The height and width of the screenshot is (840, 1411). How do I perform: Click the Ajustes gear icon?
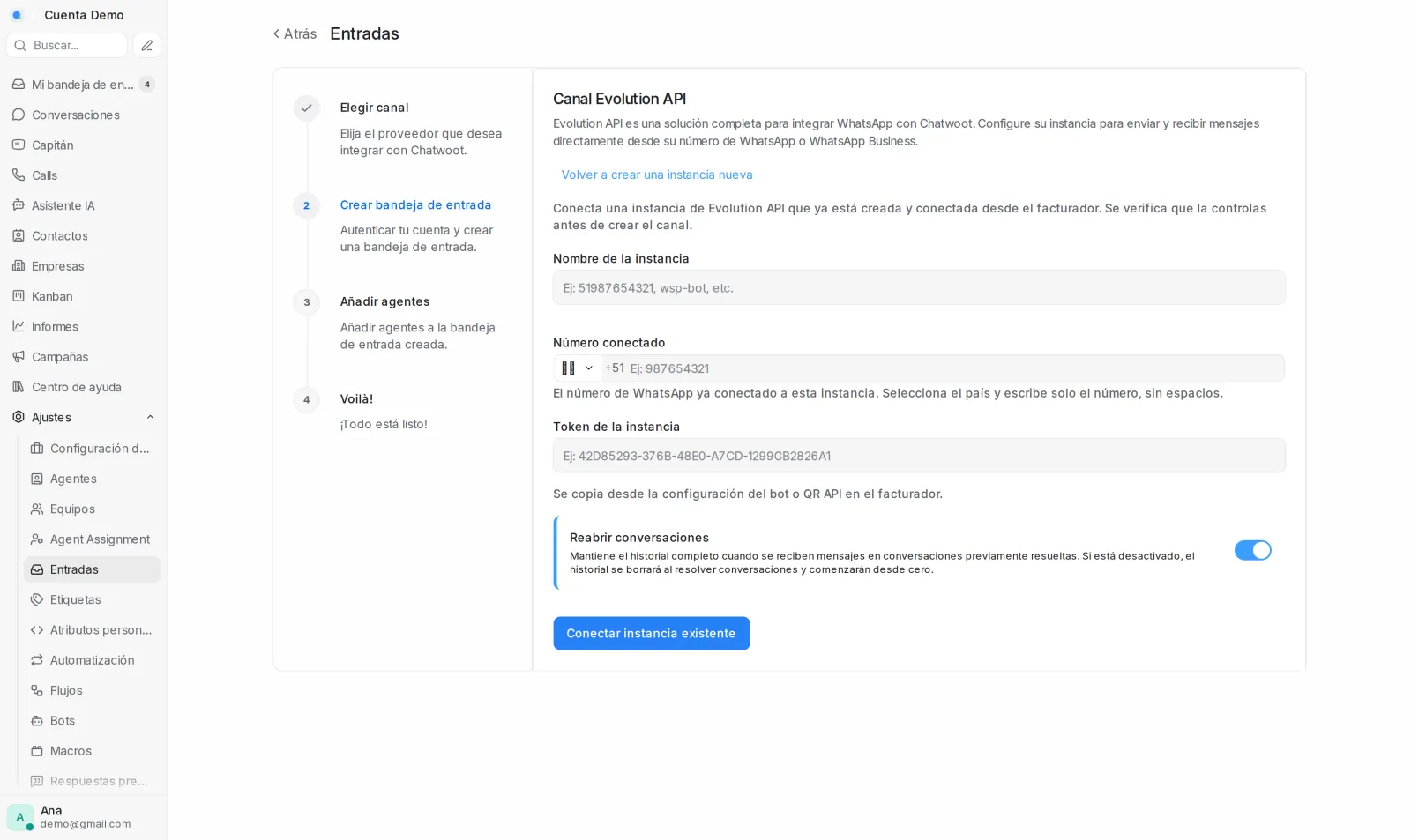click(19, 417)
